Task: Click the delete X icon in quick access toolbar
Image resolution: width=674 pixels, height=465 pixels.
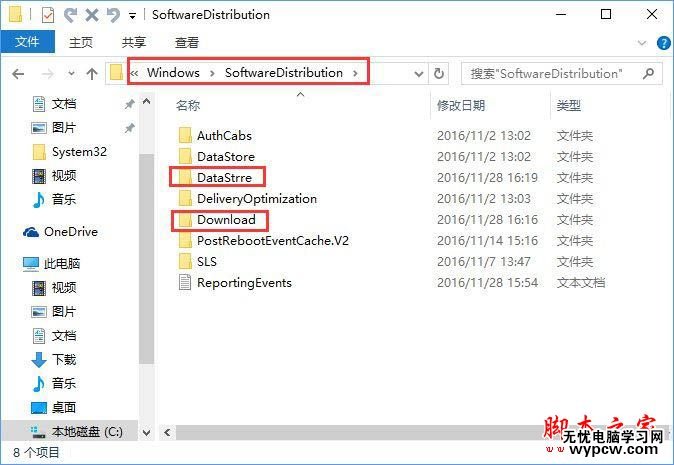Action: click(x=92, y=15)
